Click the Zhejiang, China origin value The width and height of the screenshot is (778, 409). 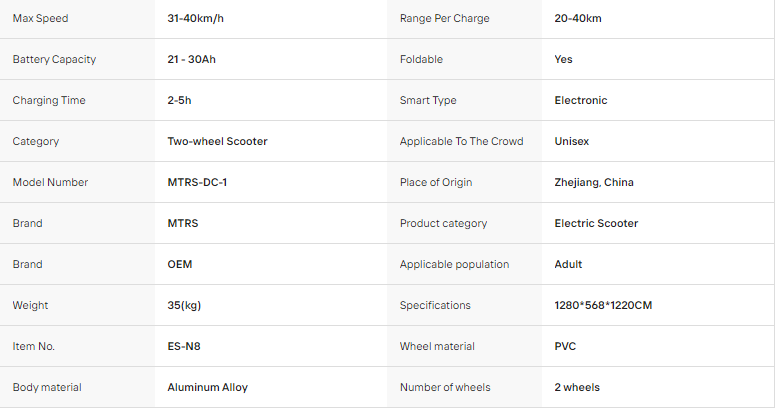594,182
